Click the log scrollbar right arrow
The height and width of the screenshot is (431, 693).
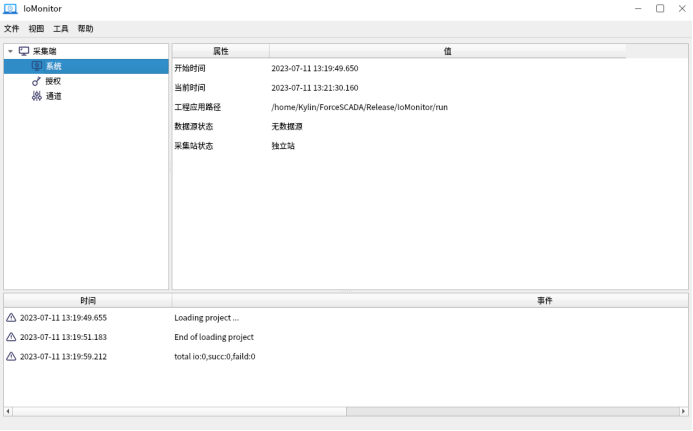click(x=683, y=412)
